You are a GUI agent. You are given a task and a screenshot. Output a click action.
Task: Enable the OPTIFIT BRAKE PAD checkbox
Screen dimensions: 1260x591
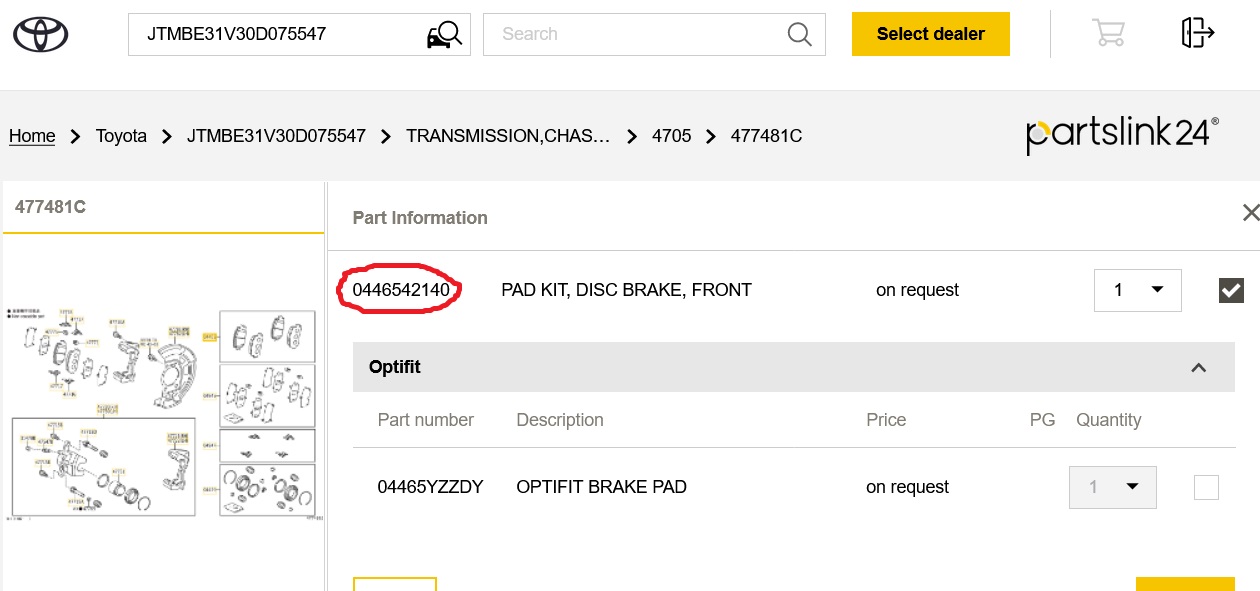coord(1206,487)
